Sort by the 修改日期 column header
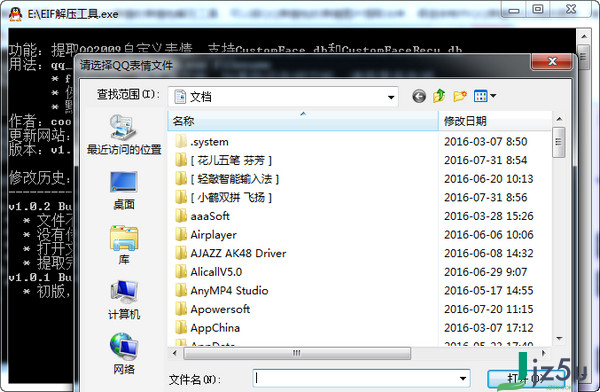The width and height of the screenshot is (600, 392). click(x=495, y=121)
